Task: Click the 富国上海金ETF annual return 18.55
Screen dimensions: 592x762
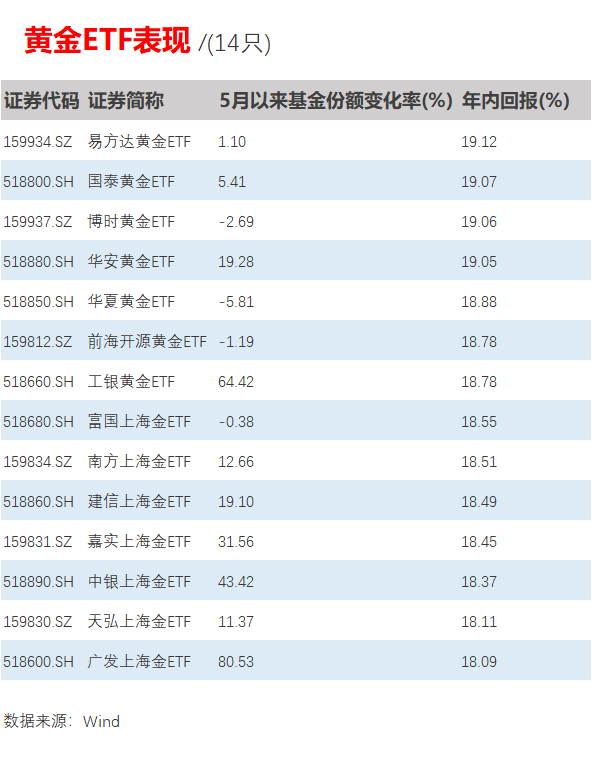Action: [479, 422]
